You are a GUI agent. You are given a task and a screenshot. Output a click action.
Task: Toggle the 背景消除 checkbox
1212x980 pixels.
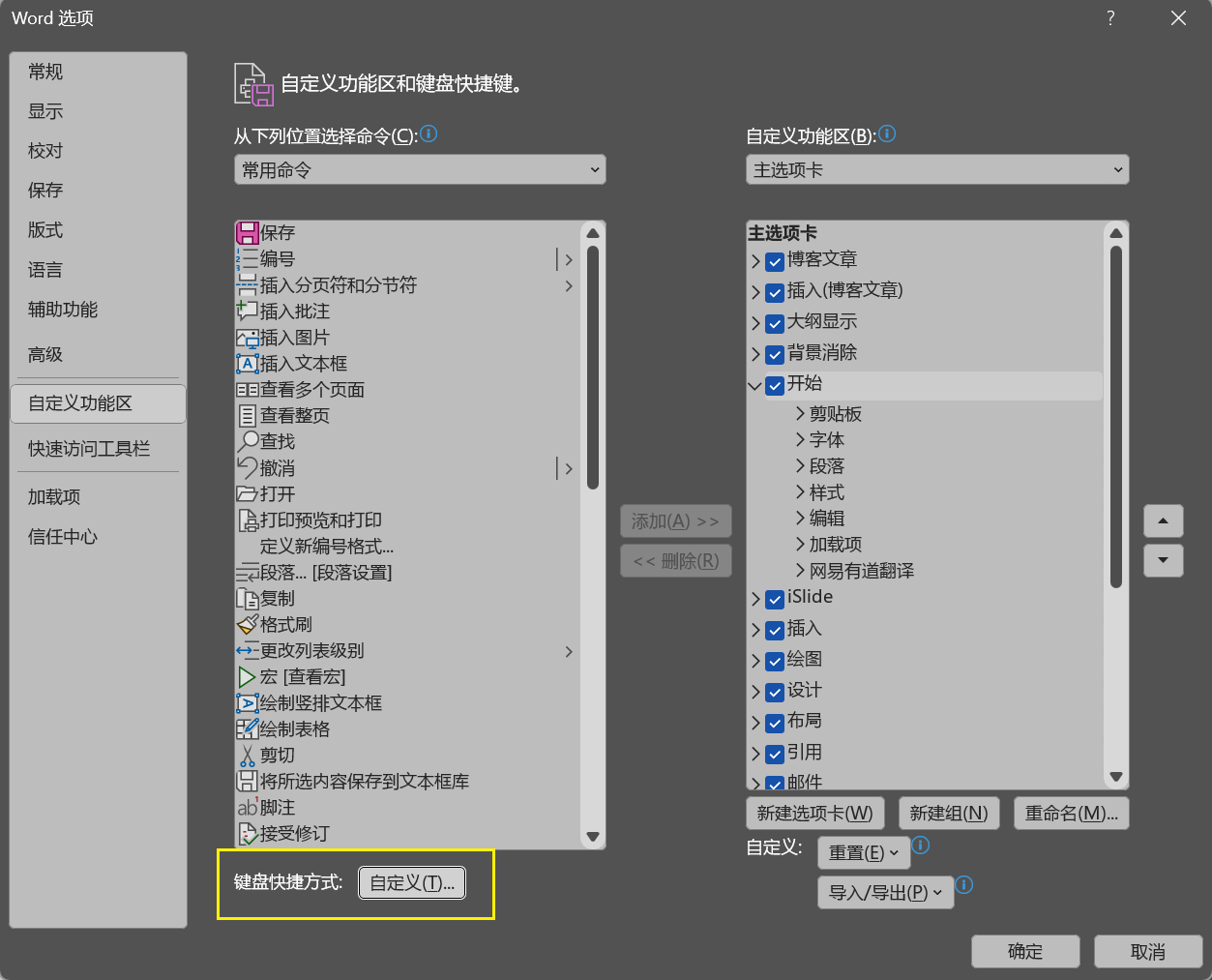click(775, 354)
